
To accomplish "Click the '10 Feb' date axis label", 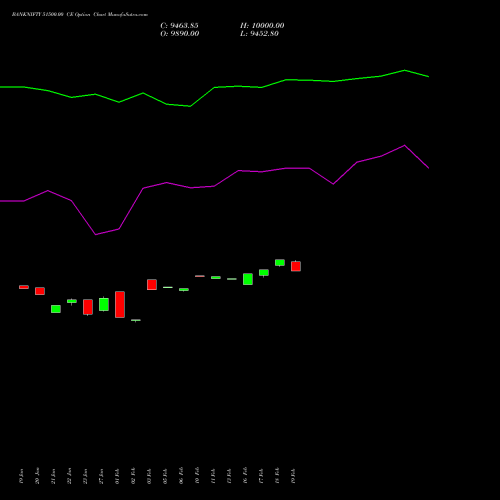I will point(198,476).
